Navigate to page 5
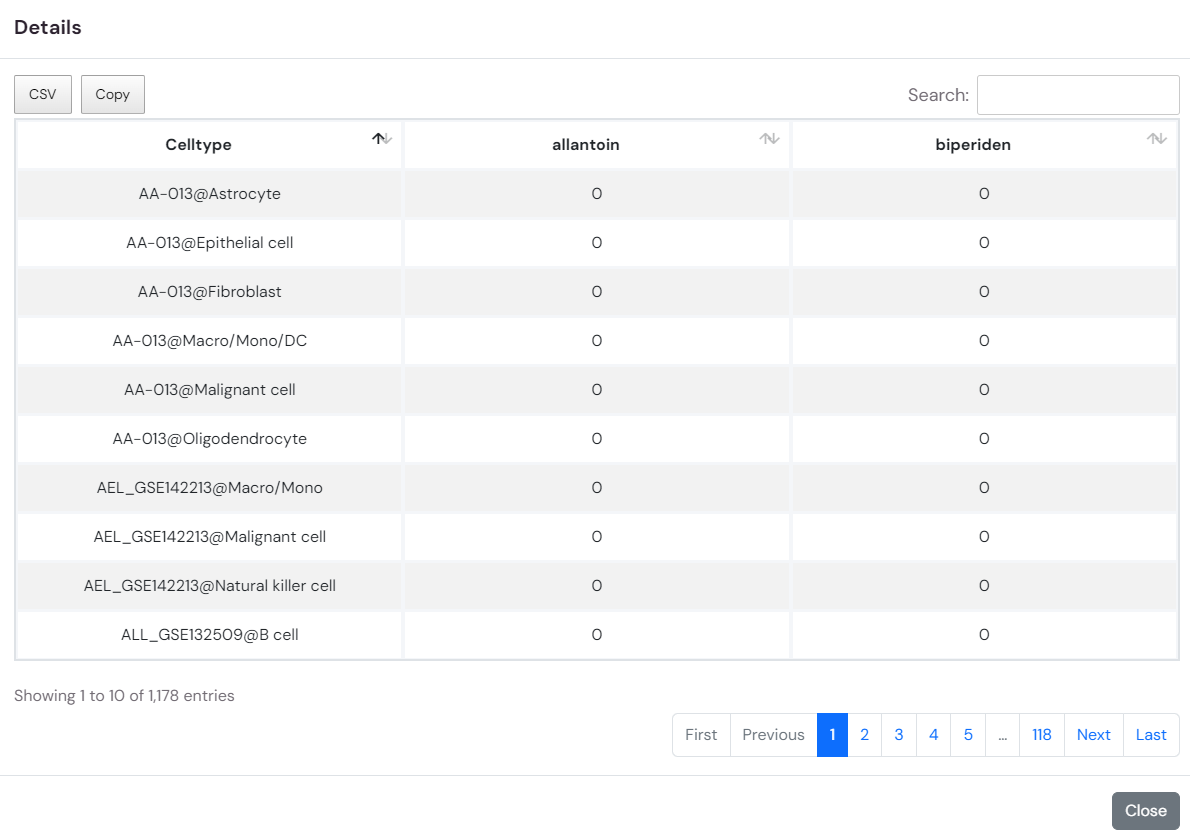 point(968,735)
